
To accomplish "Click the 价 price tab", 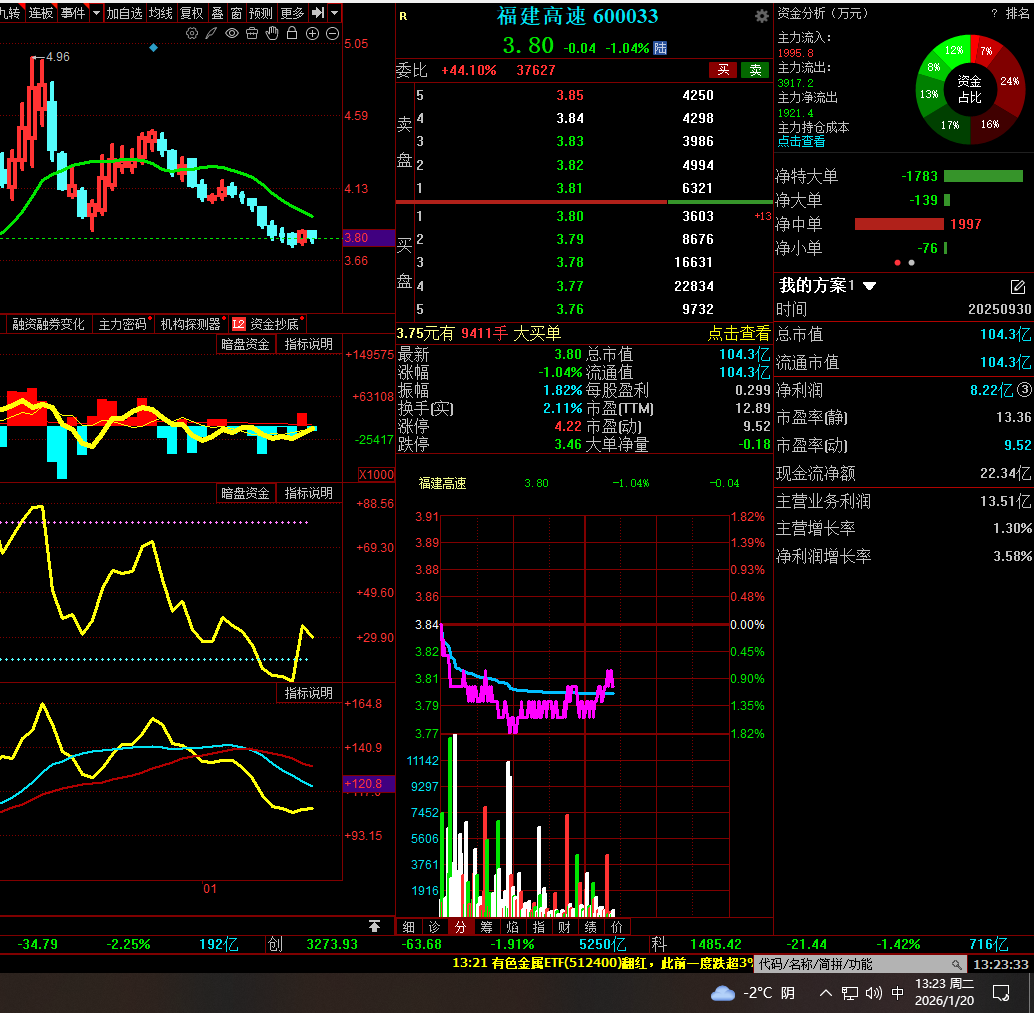I will pos(617,927).
